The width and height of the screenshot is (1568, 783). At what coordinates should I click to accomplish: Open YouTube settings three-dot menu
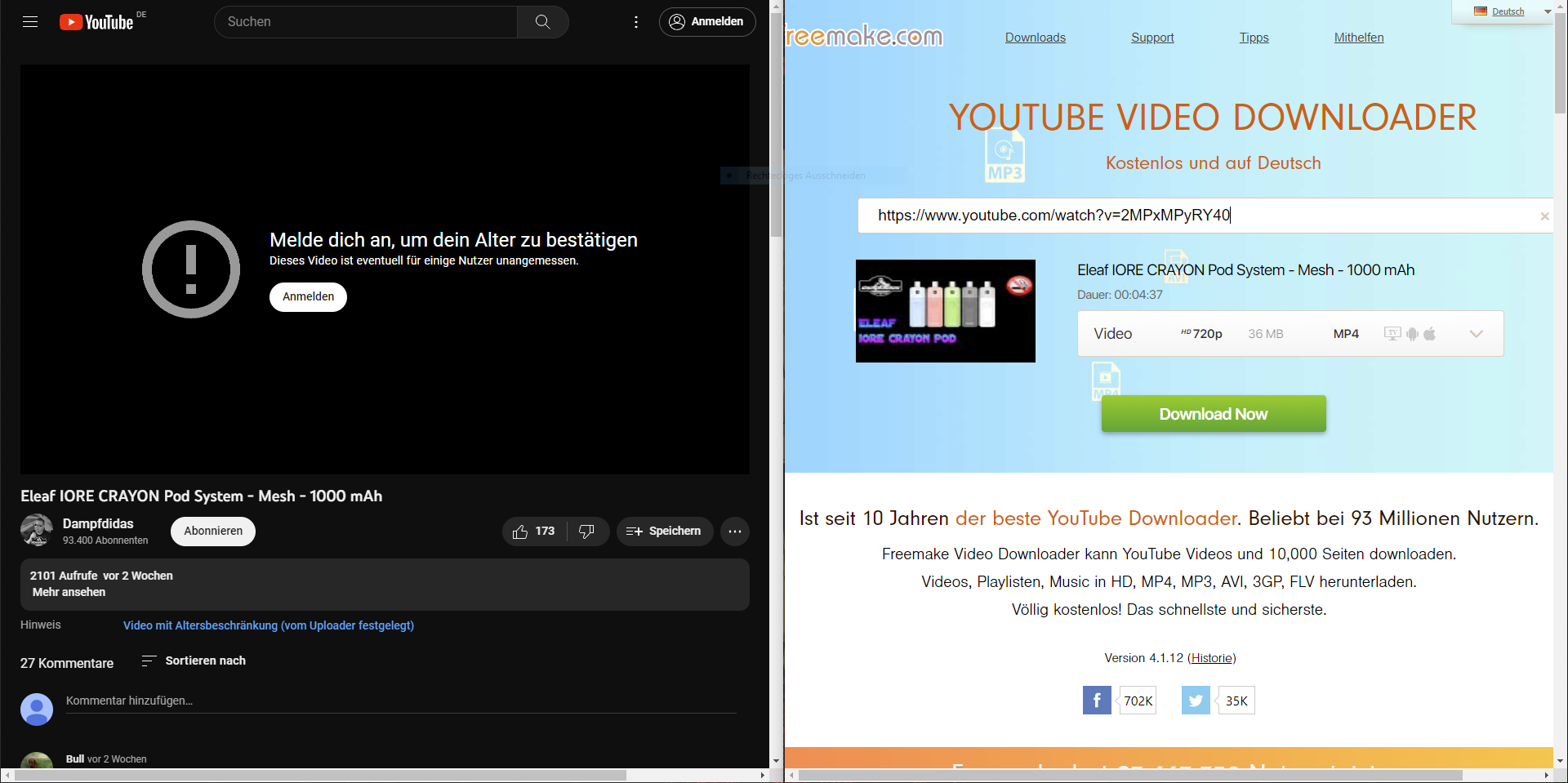[636, 22]
